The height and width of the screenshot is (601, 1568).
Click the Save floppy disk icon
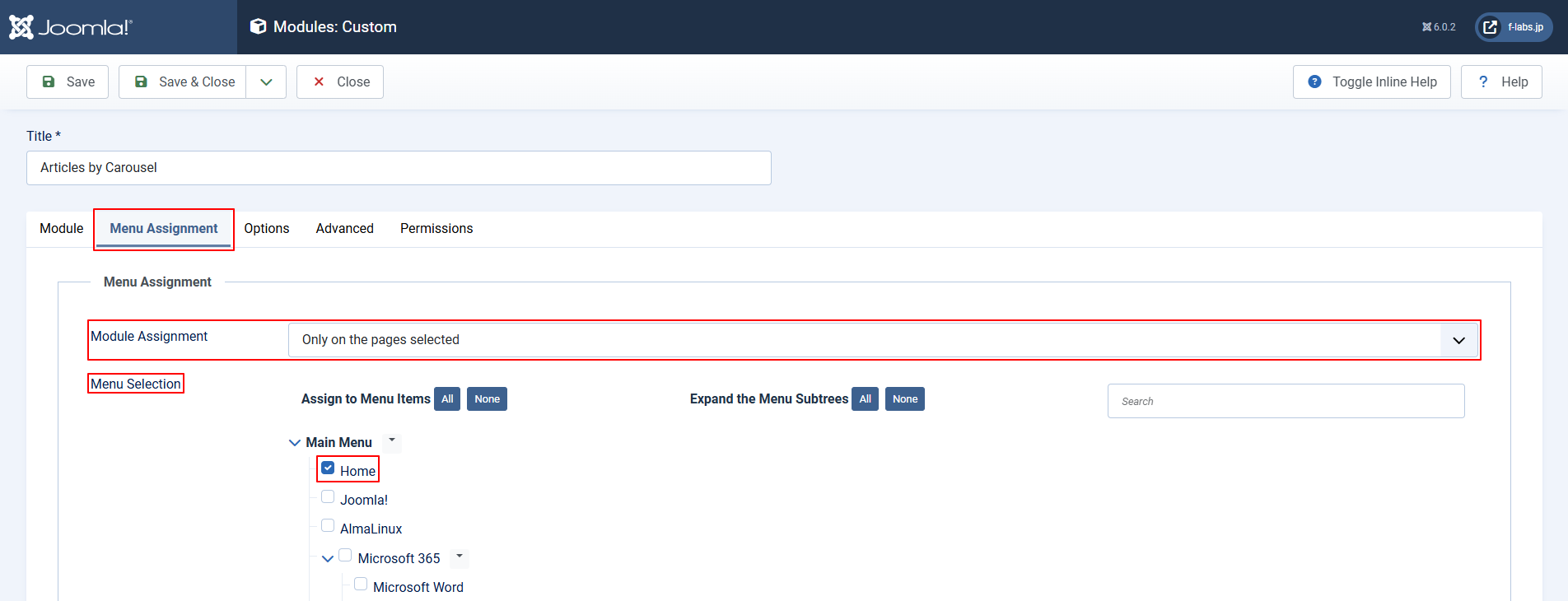click(x=49, y=82)
